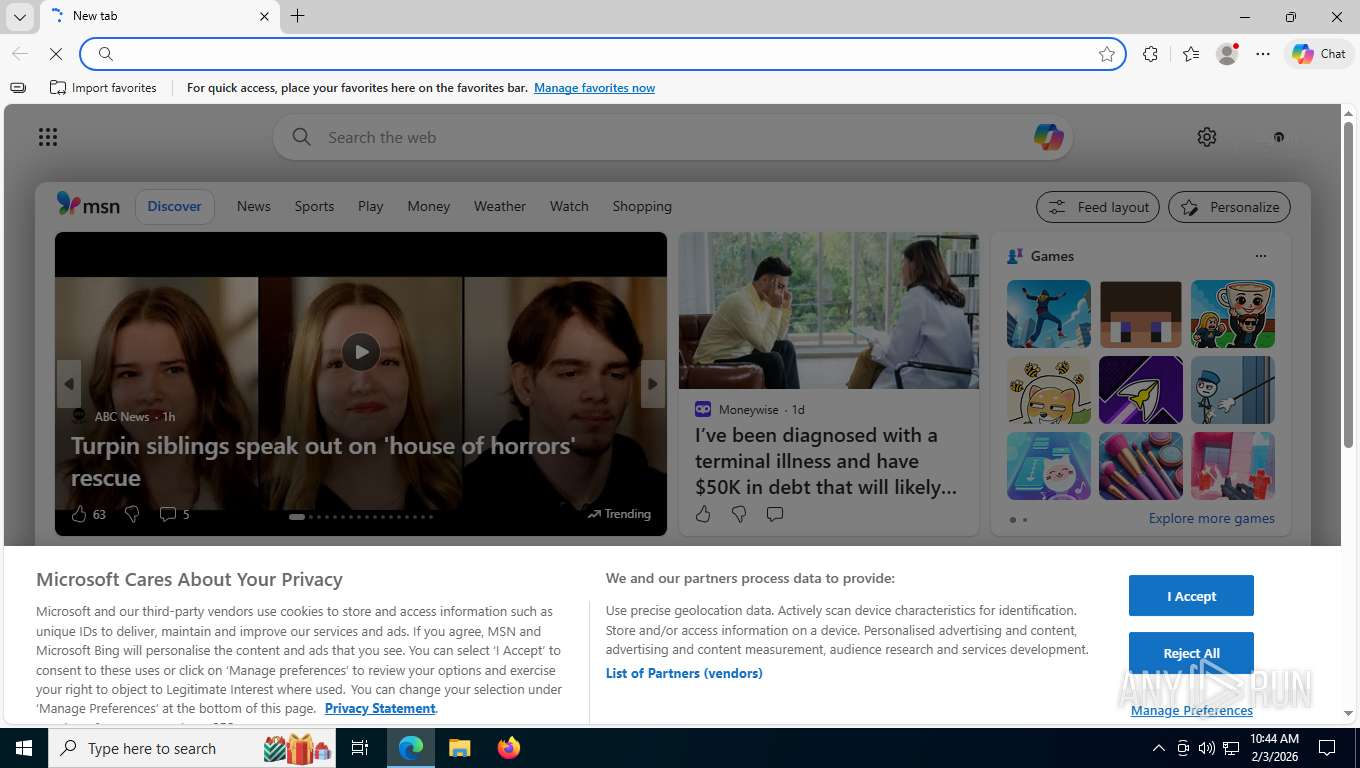Viewport: 1360px width, 768px height.
Task: Open the Extensions puzzle icon
Action: click(1150, 54)
